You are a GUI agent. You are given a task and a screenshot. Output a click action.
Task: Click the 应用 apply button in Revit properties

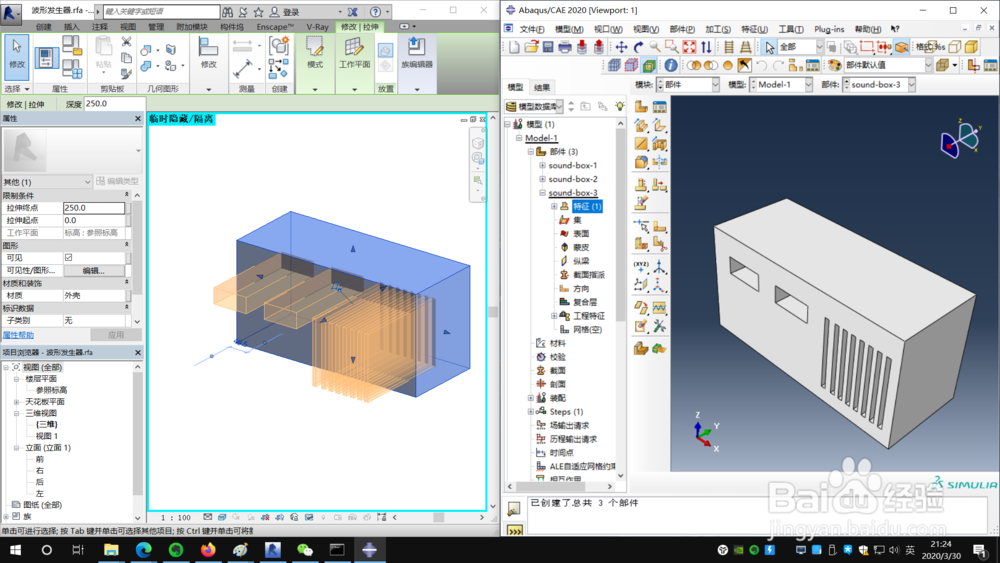click(x=115, y=335)
